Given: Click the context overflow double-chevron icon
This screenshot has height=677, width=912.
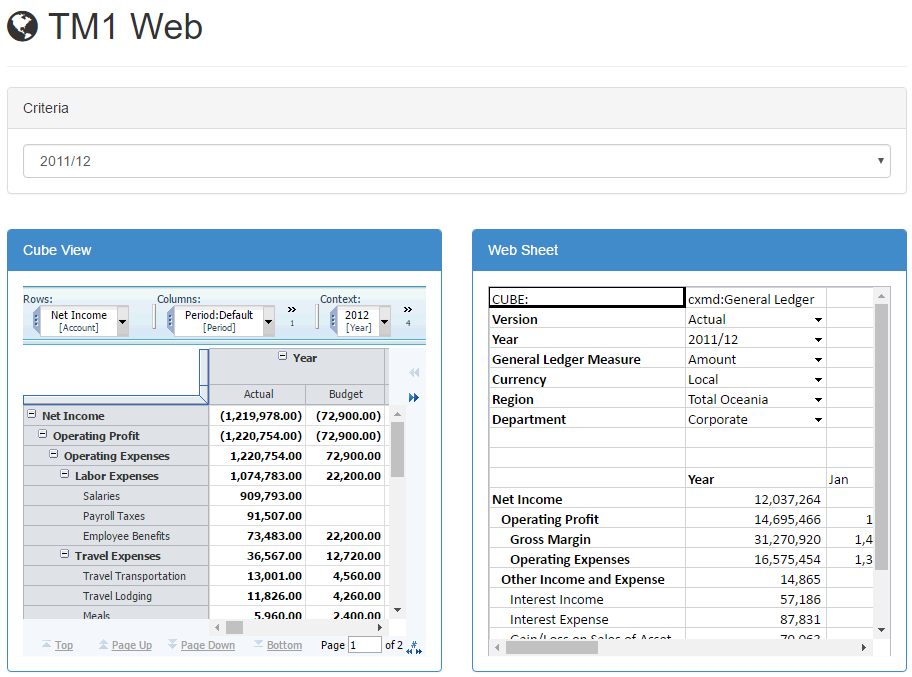Looking at the screenshot, I should tap(408, 309).
